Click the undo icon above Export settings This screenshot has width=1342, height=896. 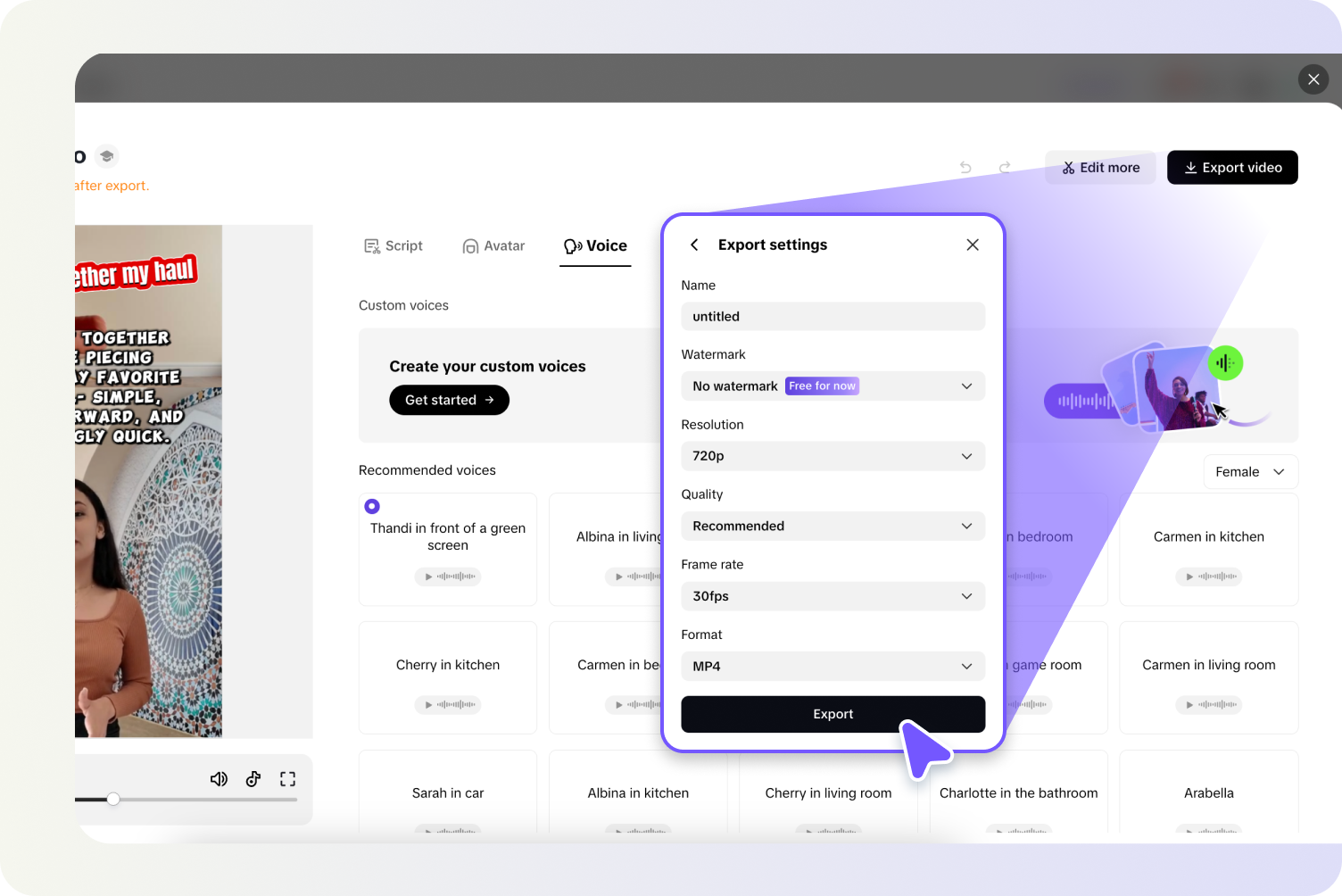(x=965, y=167)
